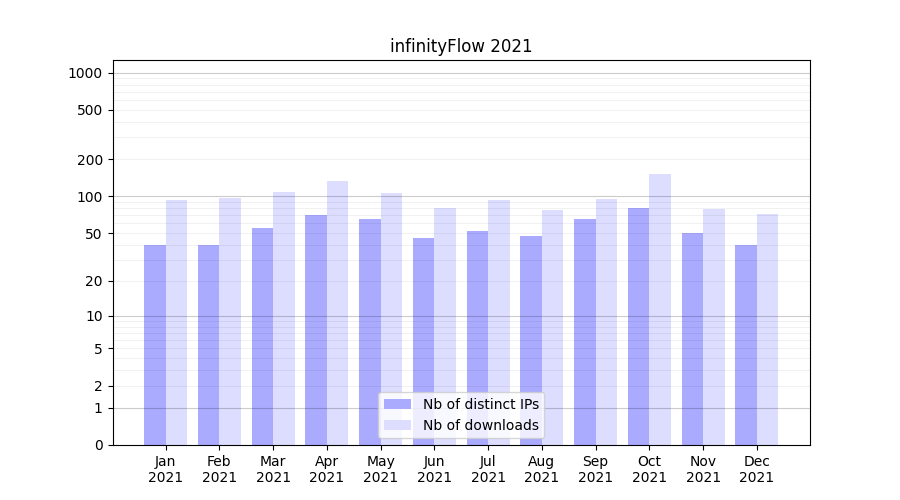Viewport: 900px width, 500px height.
Task: Click the "Mar 2021" x-axis label
Action: 273,469
